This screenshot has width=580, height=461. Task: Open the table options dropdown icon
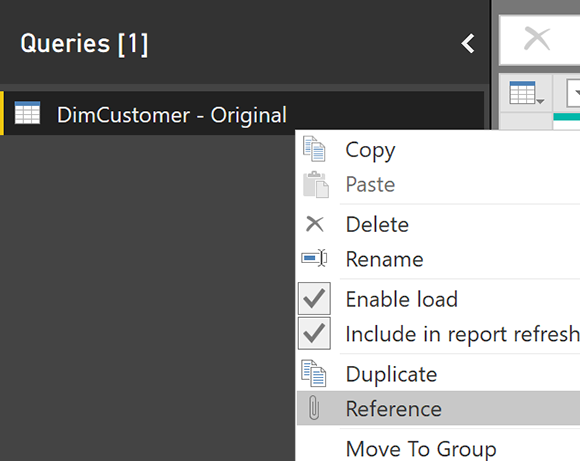point(526,93)
